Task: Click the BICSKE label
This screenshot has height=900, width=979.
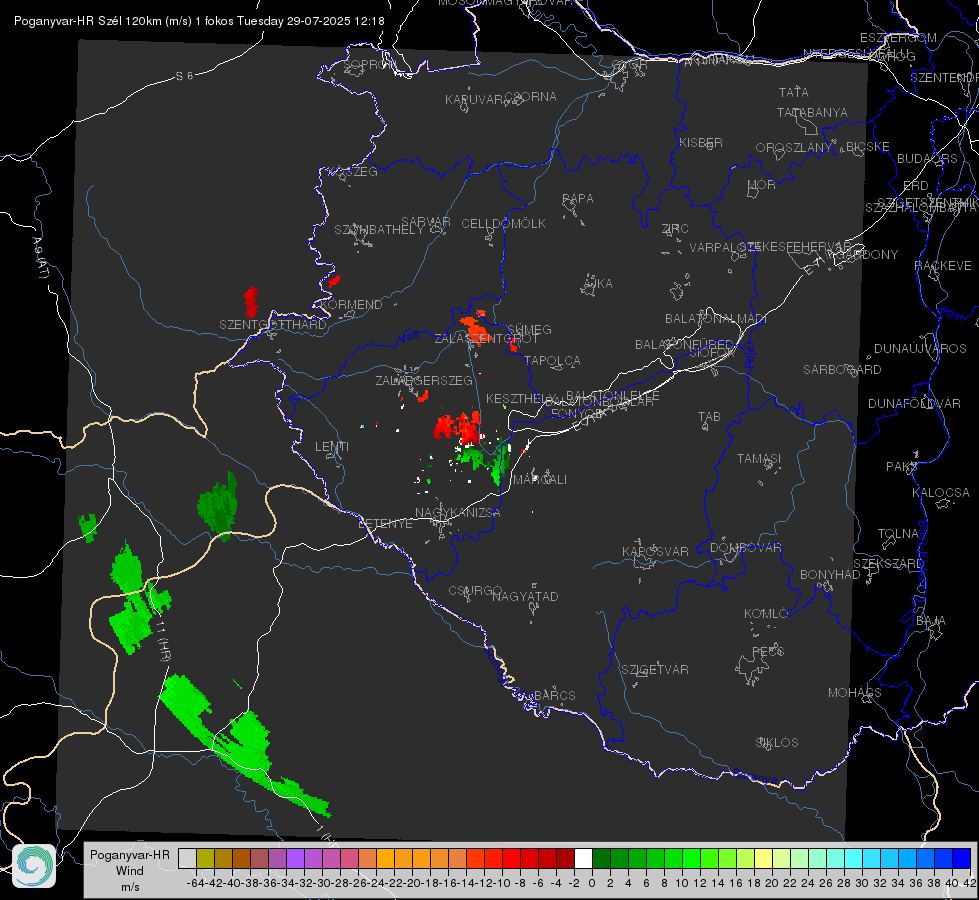Action: pos(868,147)
